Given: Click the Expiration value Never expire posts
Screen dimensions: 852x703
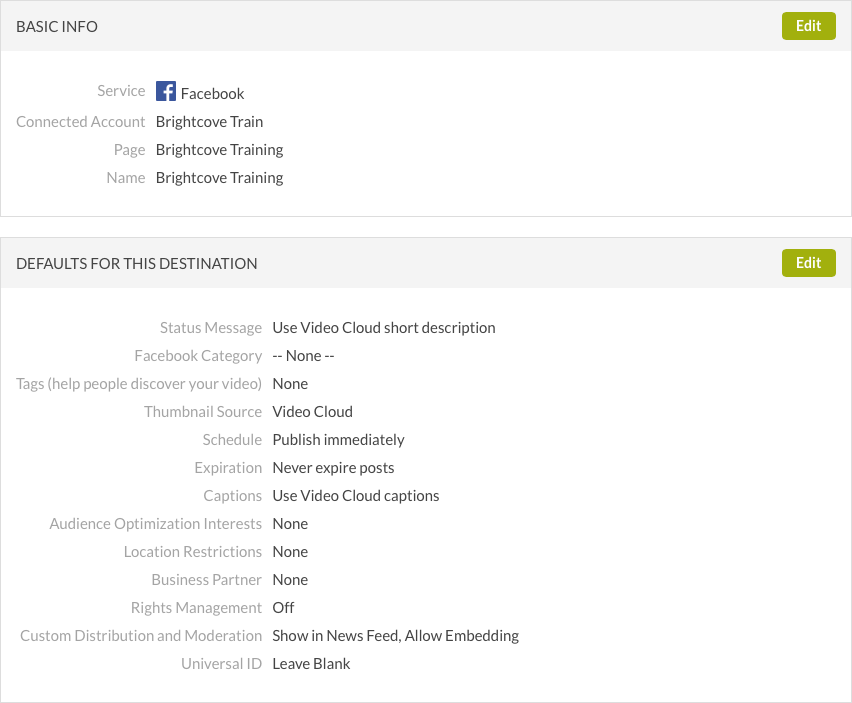Looking at the screenshot, I should 333,467.
